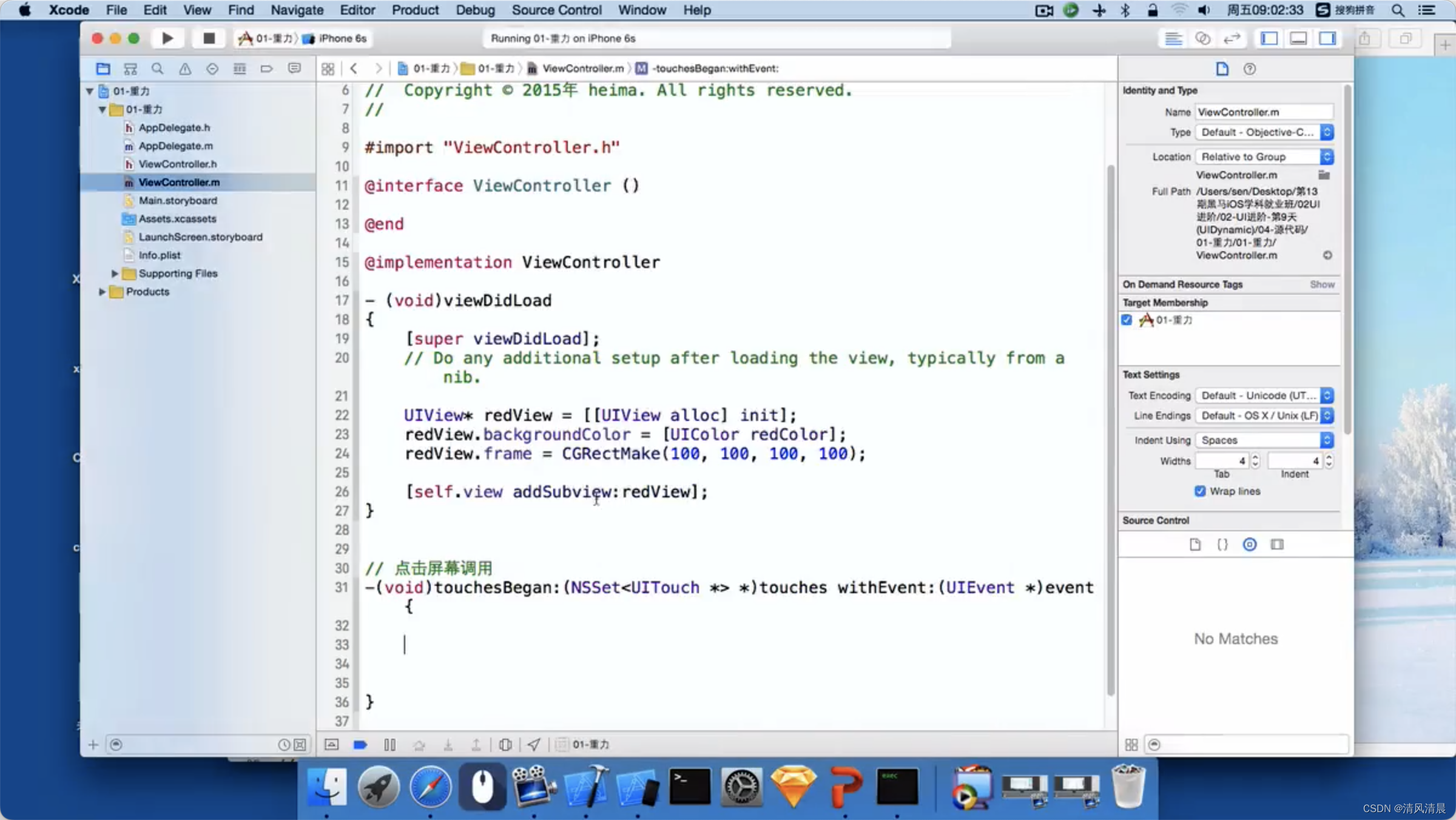Select Main.storyboard in project navigator

[x=178, y=200]
